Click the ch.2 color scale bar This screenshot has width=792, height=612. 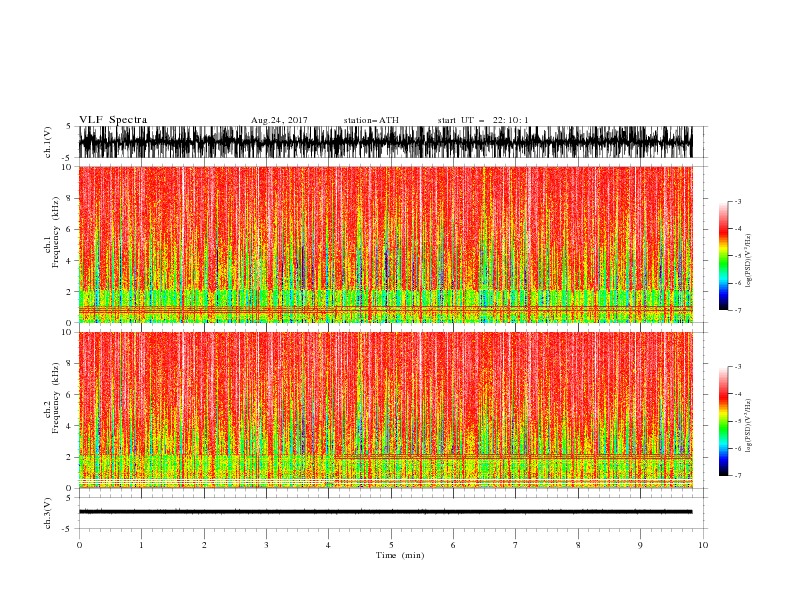coord(723,421)
